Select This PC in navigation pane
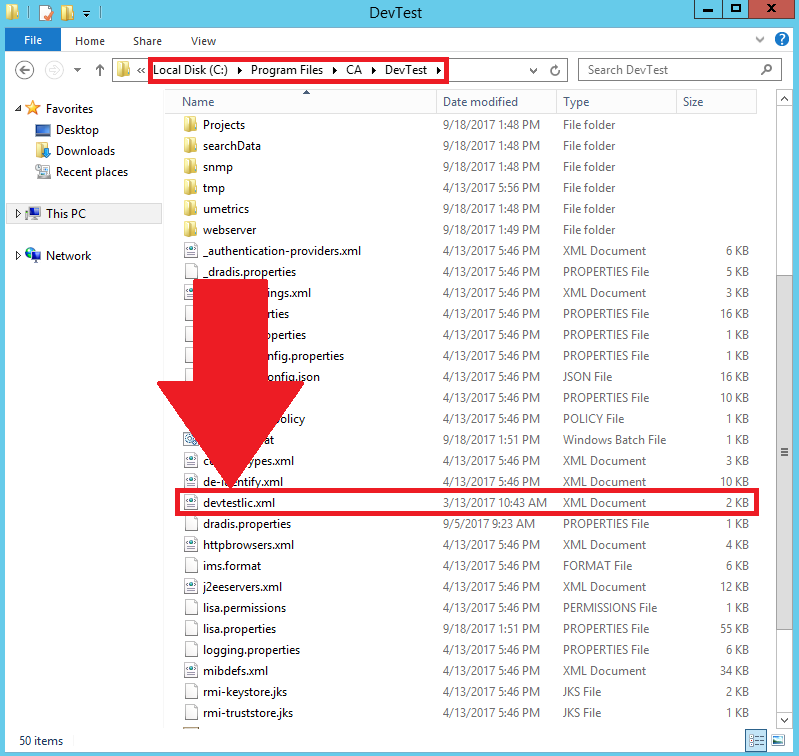 pyautogui.click(x=66, y=213)
